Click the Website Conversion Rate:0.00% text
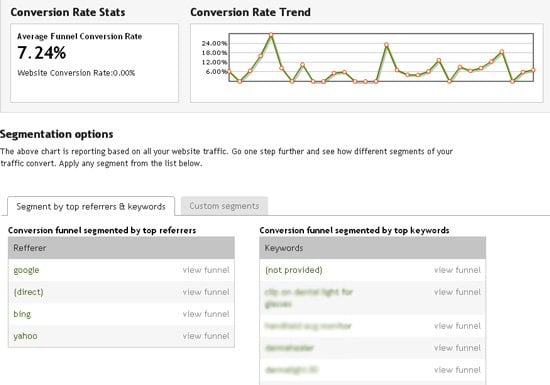The image size is (550, 385). [76, 73]
